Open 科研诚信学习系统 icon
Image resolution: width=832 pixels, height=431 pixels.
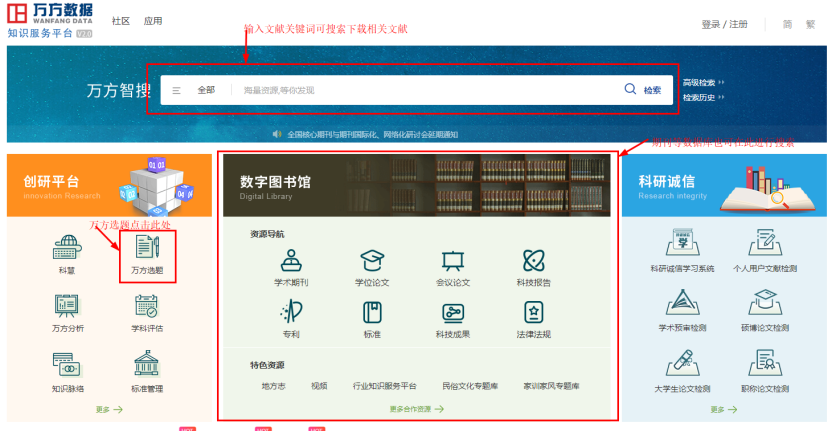(682, 243)
